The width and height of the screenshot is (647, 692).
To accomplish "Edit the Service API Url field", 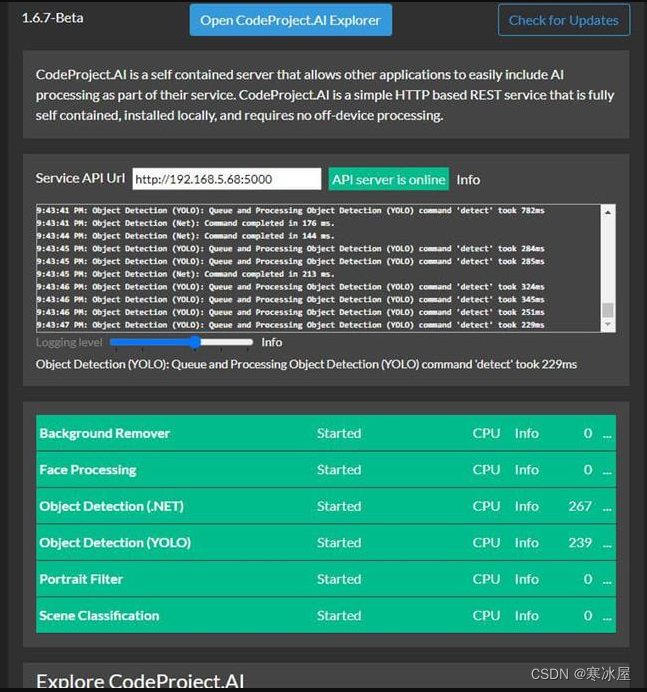I will click(227, 179).
